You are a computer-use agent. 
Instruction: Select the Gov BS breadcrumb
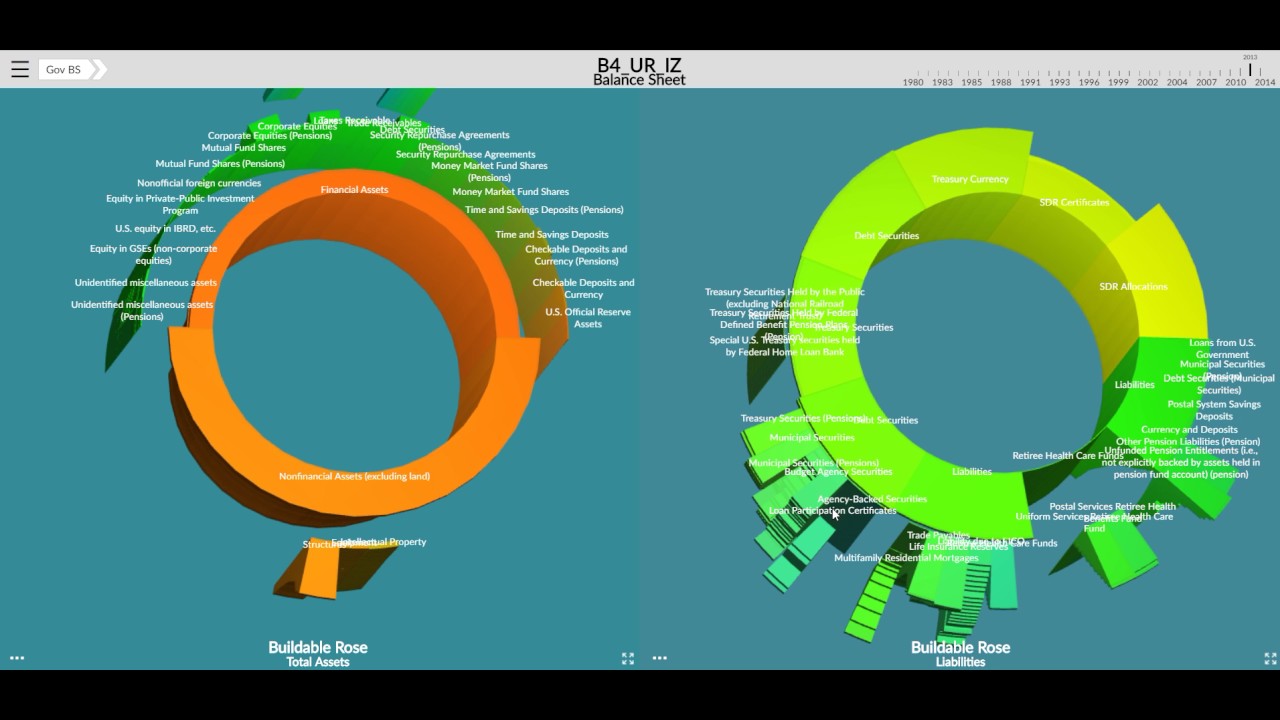click(63, 69)
